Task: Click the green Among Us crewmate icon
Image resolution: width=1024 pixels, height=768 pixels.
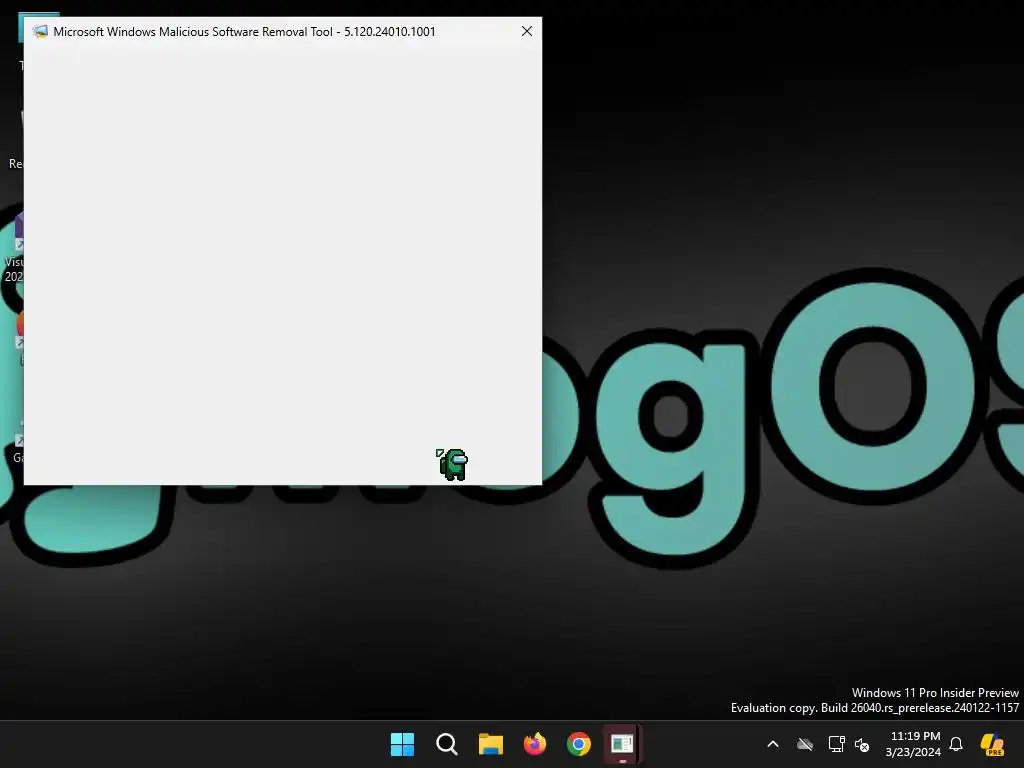Action: (453, 464)
